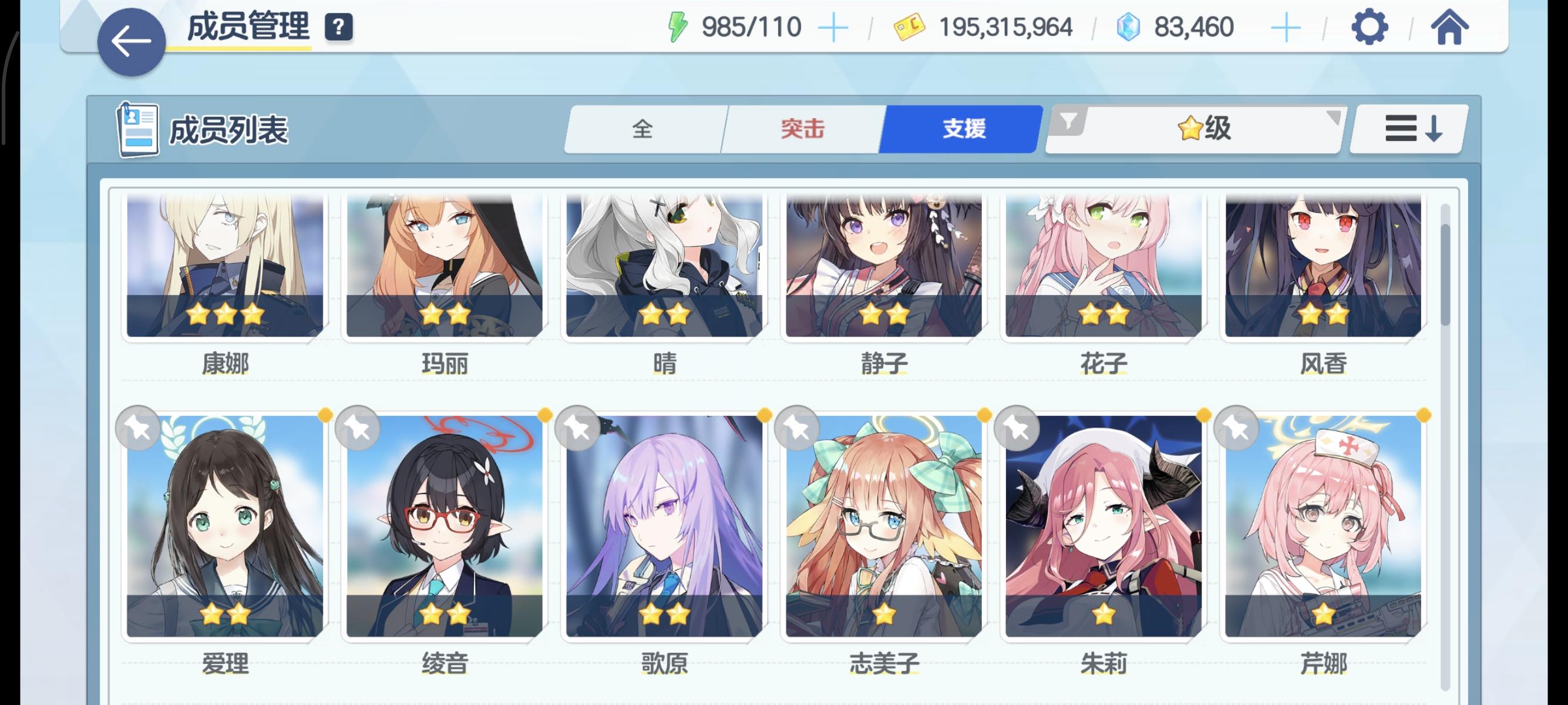Open the help question mark icon
This screenshot has width=1568, height=705.
point(338,28)
